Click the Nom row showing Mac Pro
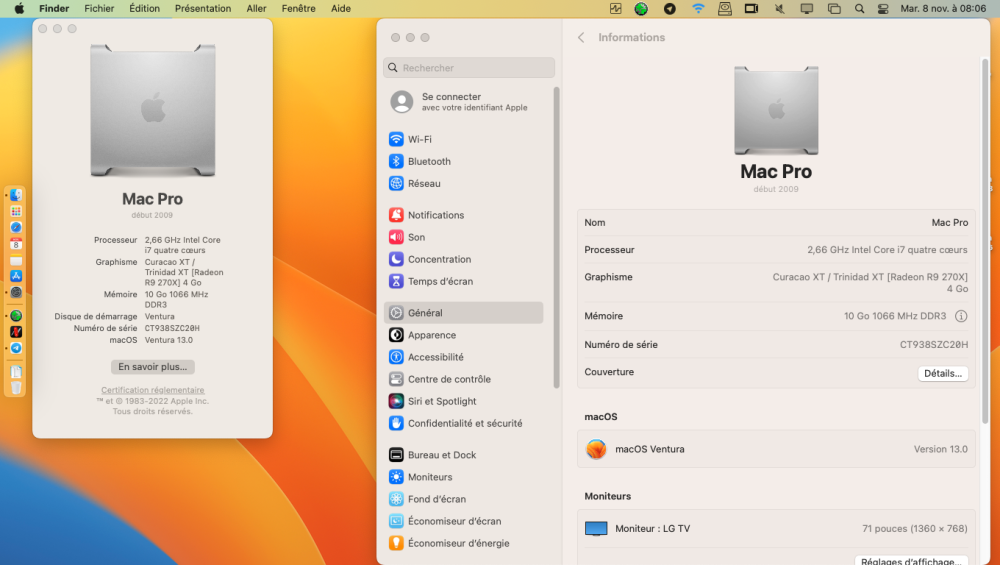 tap(776, 223)
